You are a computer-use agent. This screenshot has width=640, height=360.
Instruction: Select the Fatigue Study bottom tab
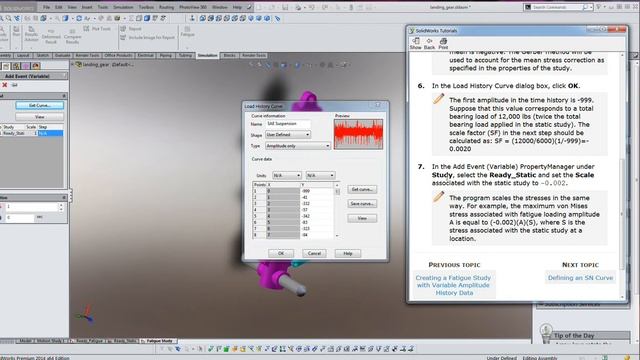[x=159, y=340]
